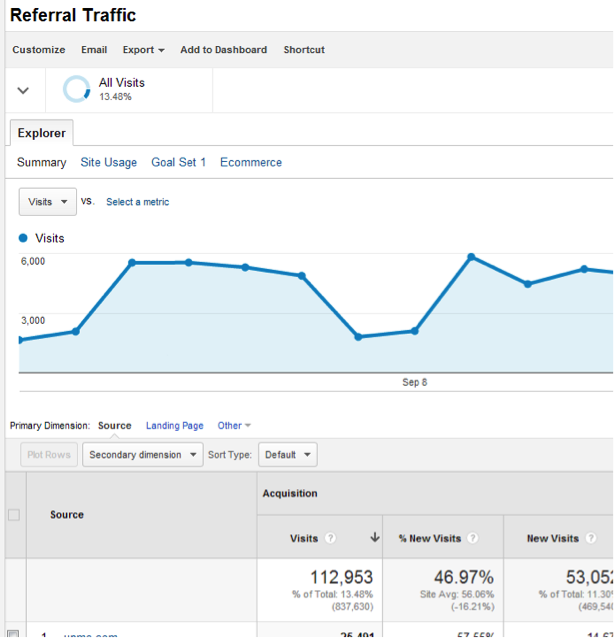The width and height of the screenshot is (614, 638).
Task: Open the Goal Set 1 tab
Action: [178, 162]
